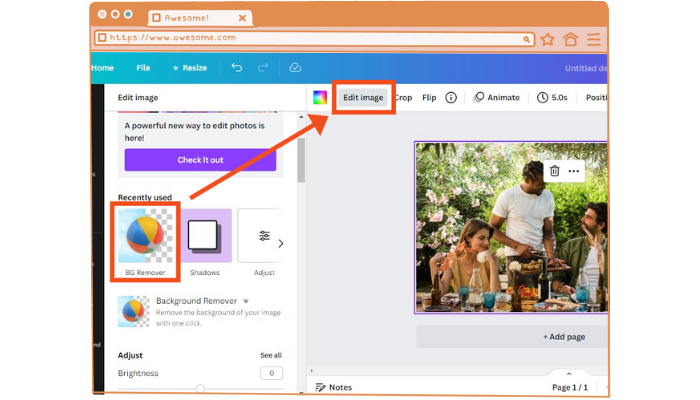Open the browser home icon
The image size is (700, 400).
571,39
